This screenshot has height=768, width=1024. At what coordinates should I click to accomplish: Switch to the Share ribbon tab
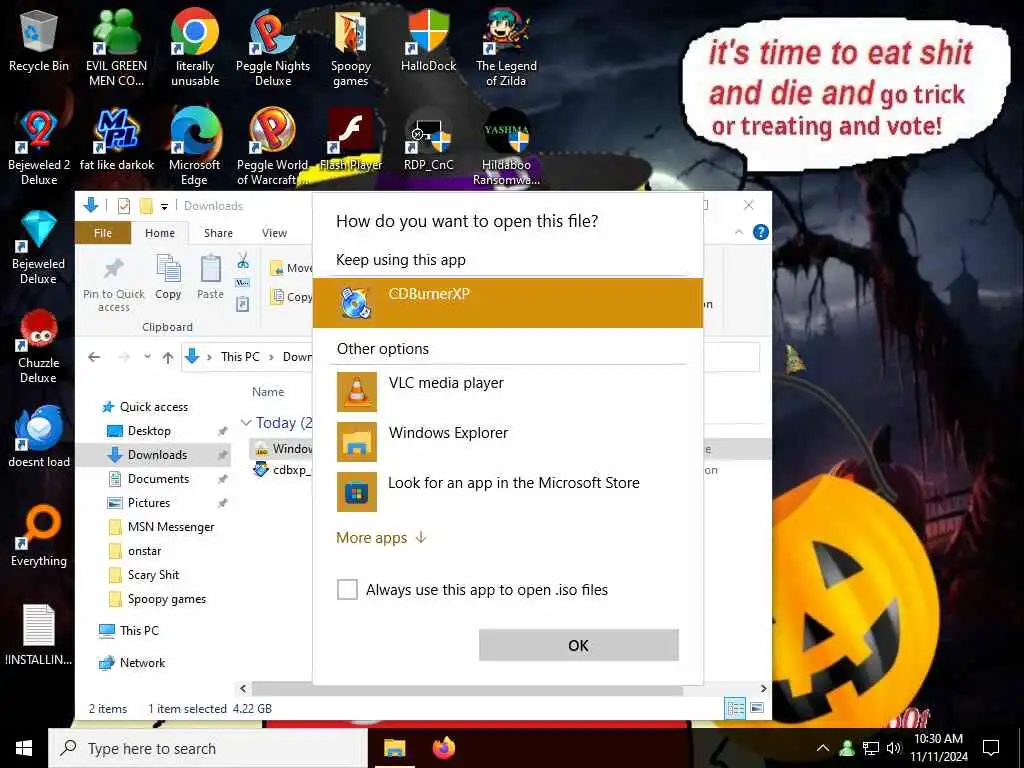[x=218, y=232]
